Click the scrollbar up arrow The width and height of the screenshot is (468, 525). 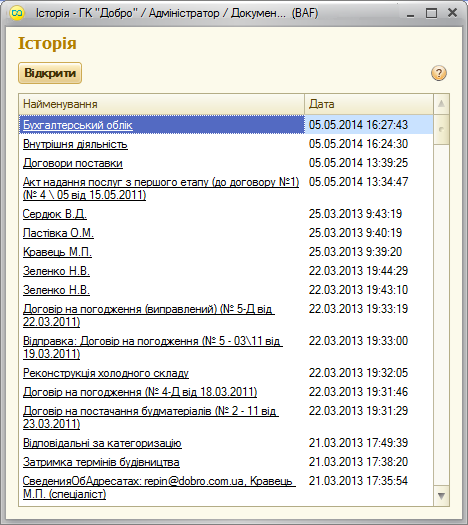point(441,104)
